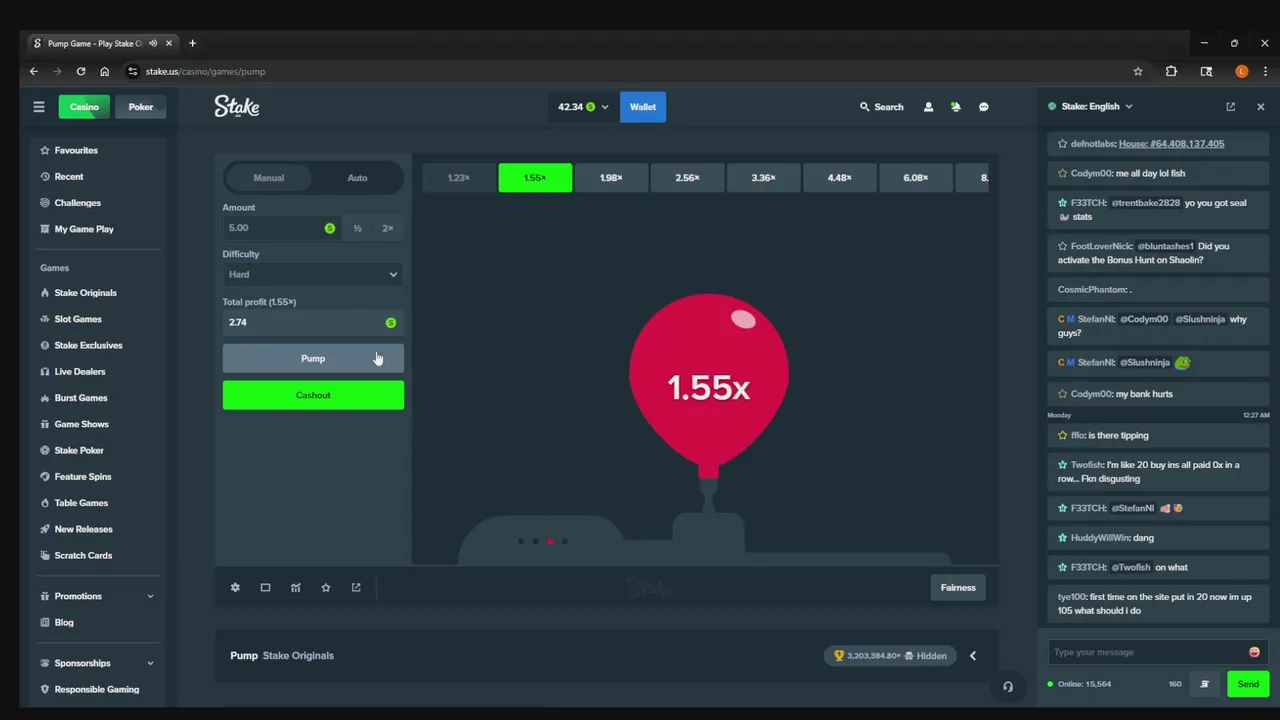The width and height of the screenshot is (1280, 720).
Task: Cash out the current bet
Action: [x=313, y=395]
